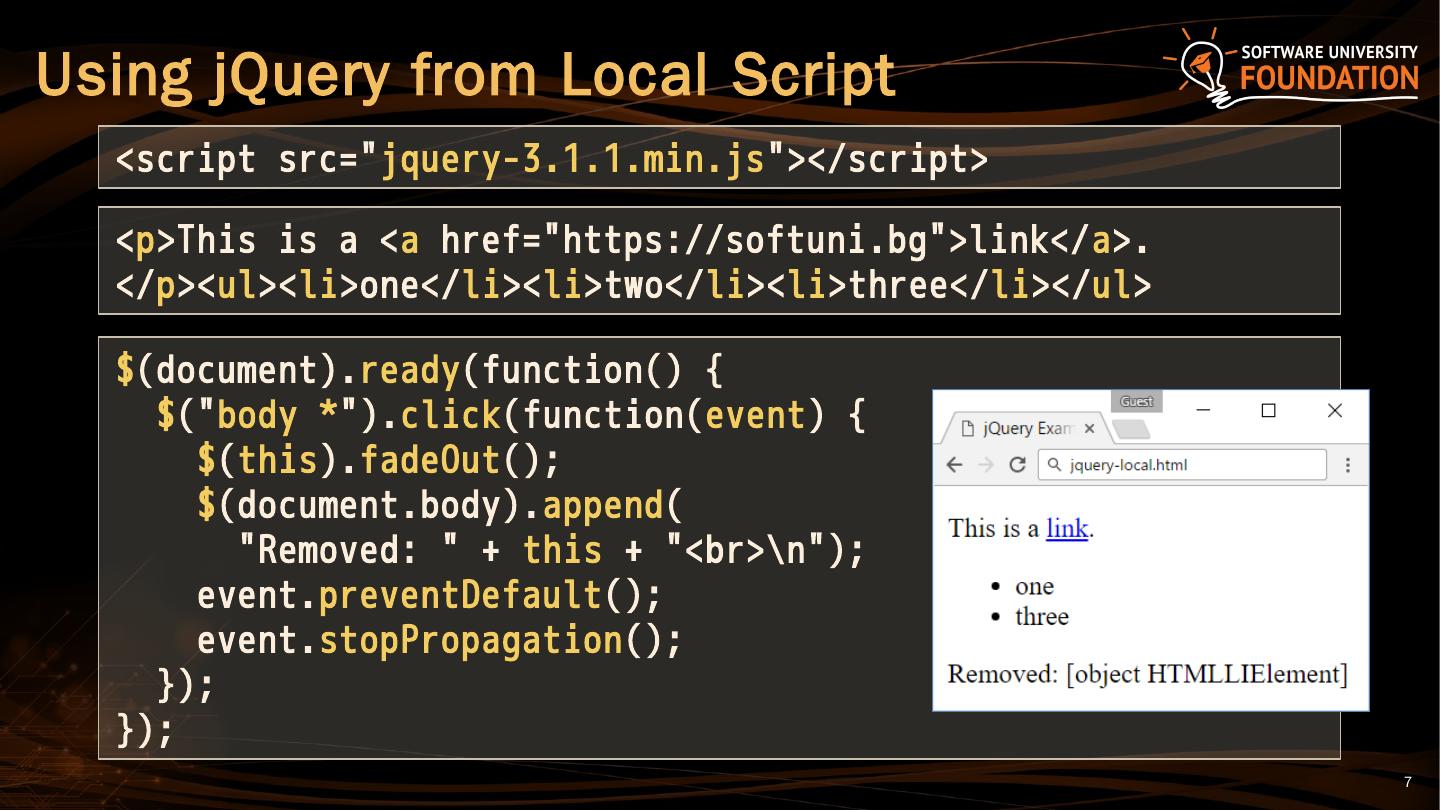Open the Chrome three-dot menu
1440x810 pixels.
(x=1348, y=465)
